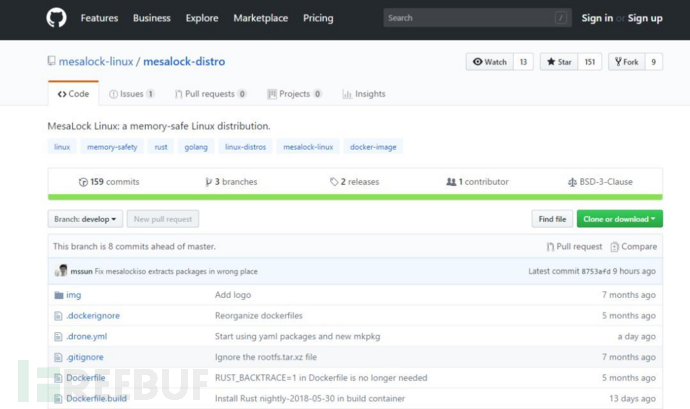Expand the Branch: develop dropdown
Image resolution: width=690 pixels, height=409 pixels.
click(85, 219)
